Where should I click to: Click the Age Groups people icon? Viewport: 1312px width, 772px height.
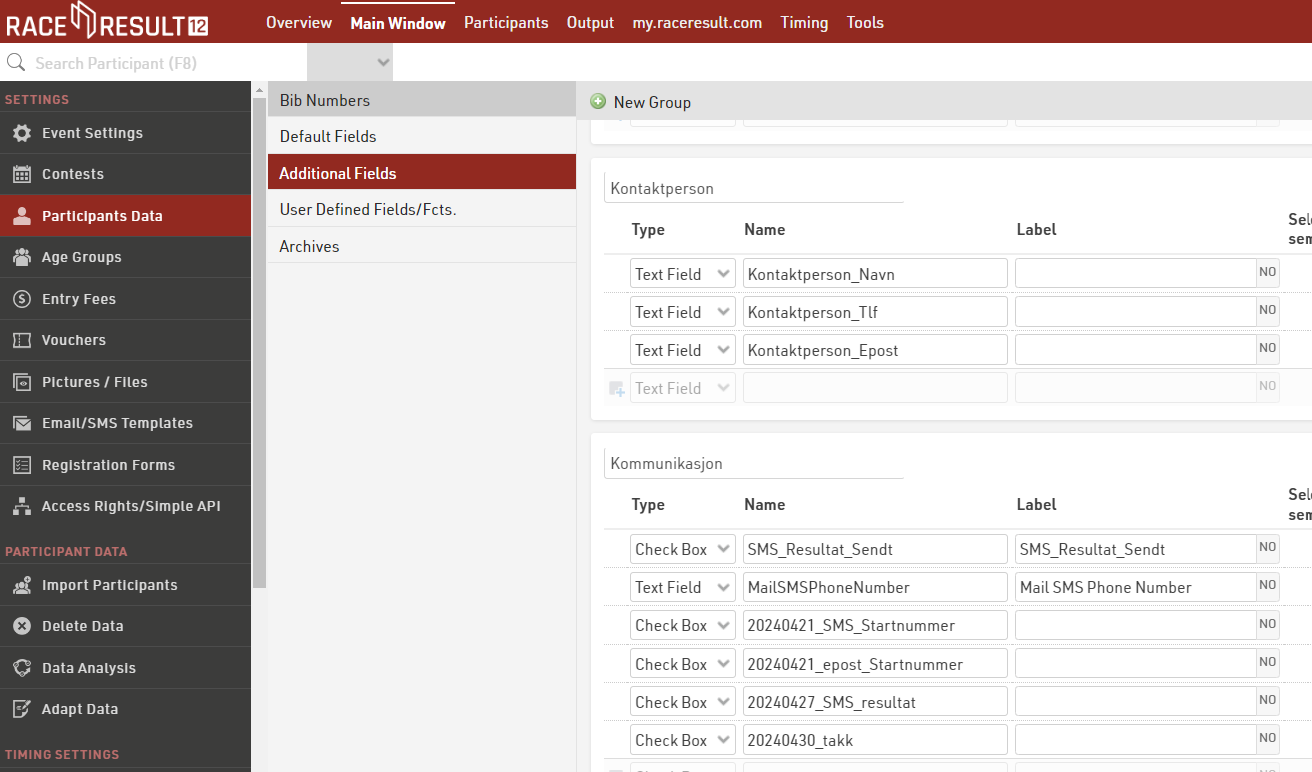[22, 257]
